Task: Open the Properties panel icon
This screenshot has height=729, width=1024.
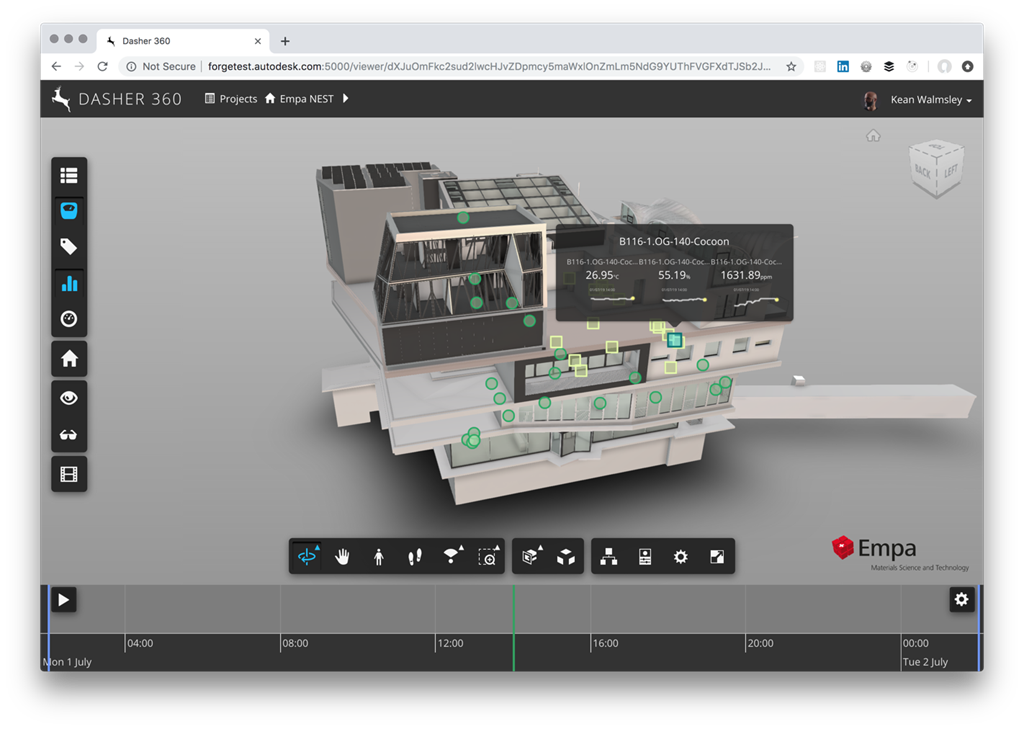Action: [x=645, y=557]
